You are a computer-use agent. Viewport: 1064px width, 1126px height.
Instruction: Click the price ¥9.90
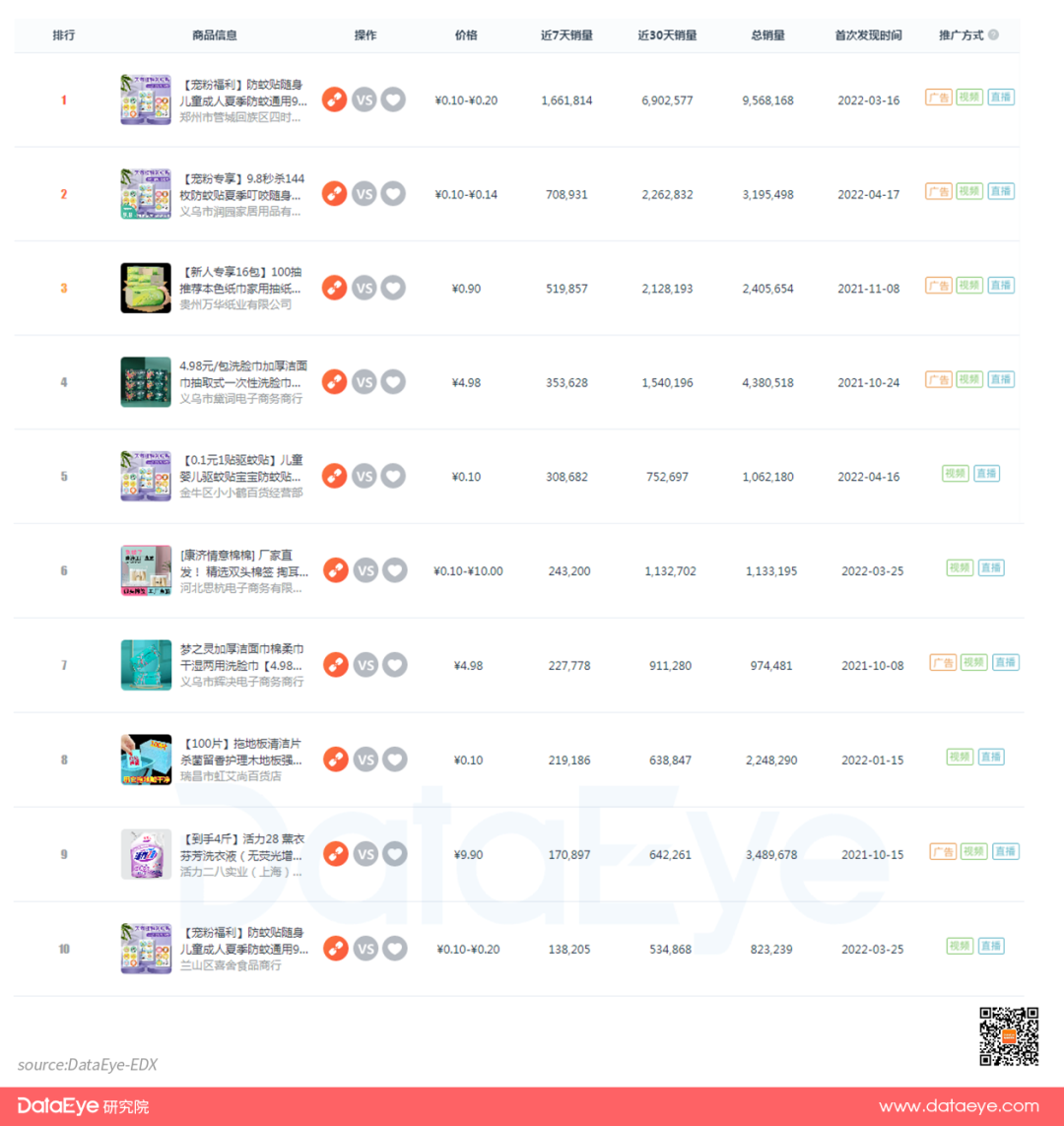pyautogui.click(x=468, y=854)
